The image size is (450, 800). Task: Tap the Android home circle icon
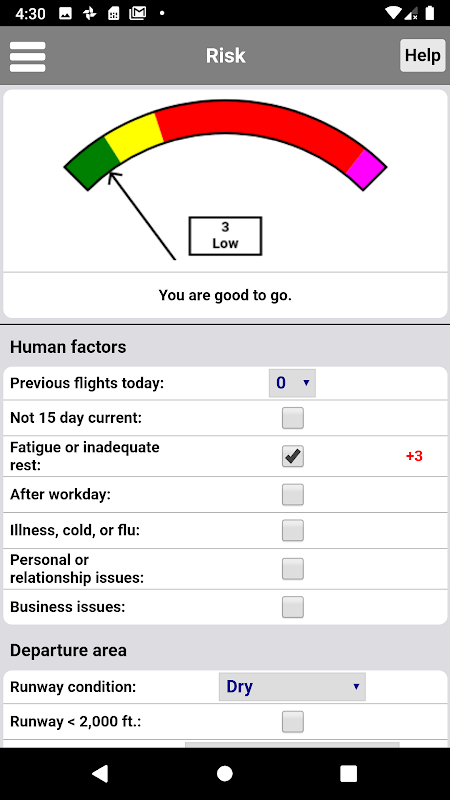tap(224, 773)
